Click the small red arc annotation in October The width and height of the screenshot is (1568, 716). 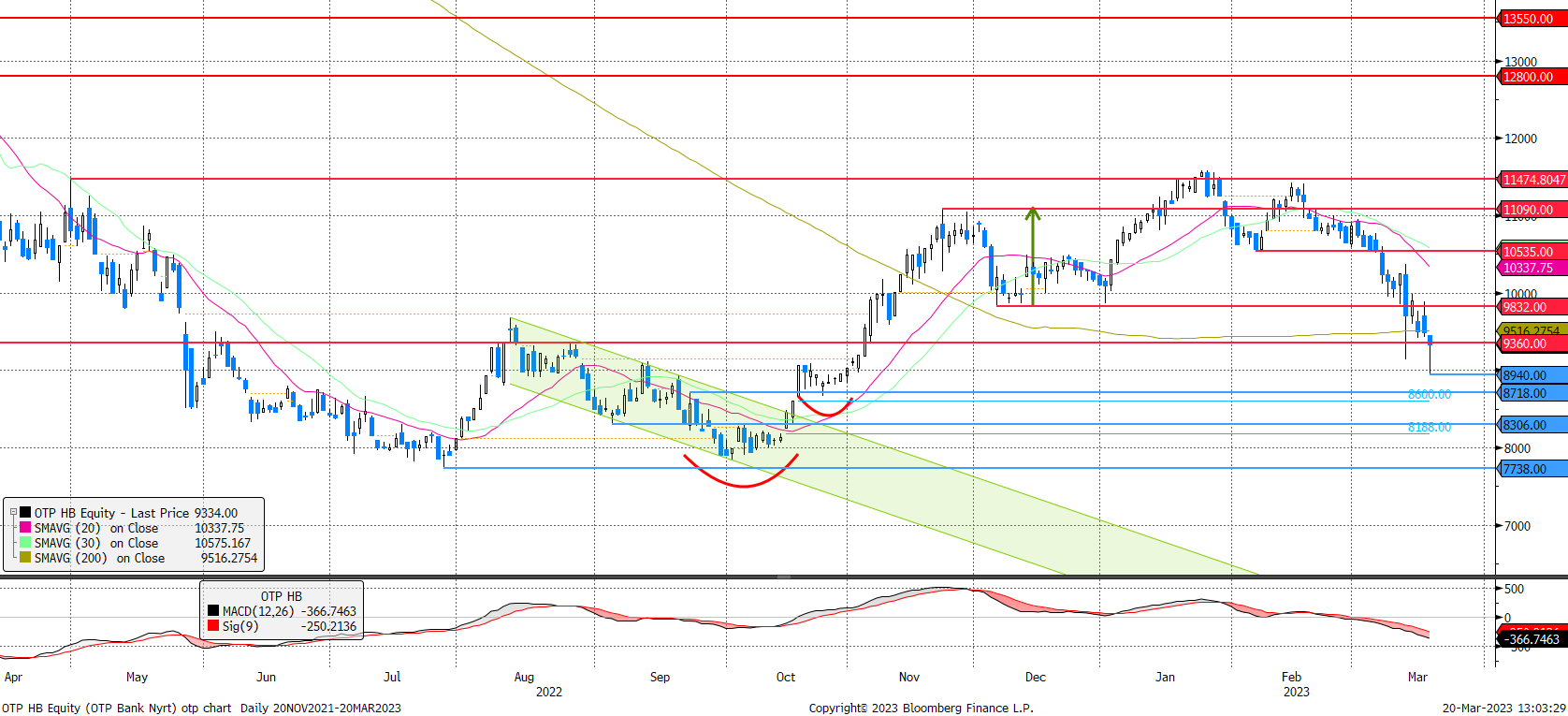(x=824, y=406)
